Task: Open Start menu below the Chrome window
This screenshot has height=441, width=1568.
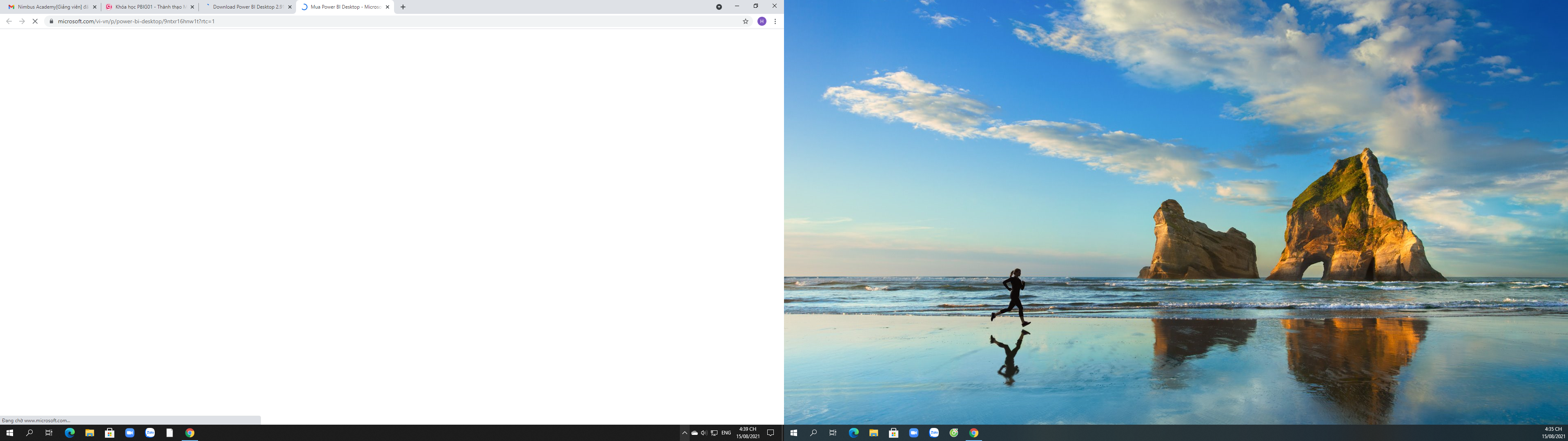Action: tap(10, 433)
